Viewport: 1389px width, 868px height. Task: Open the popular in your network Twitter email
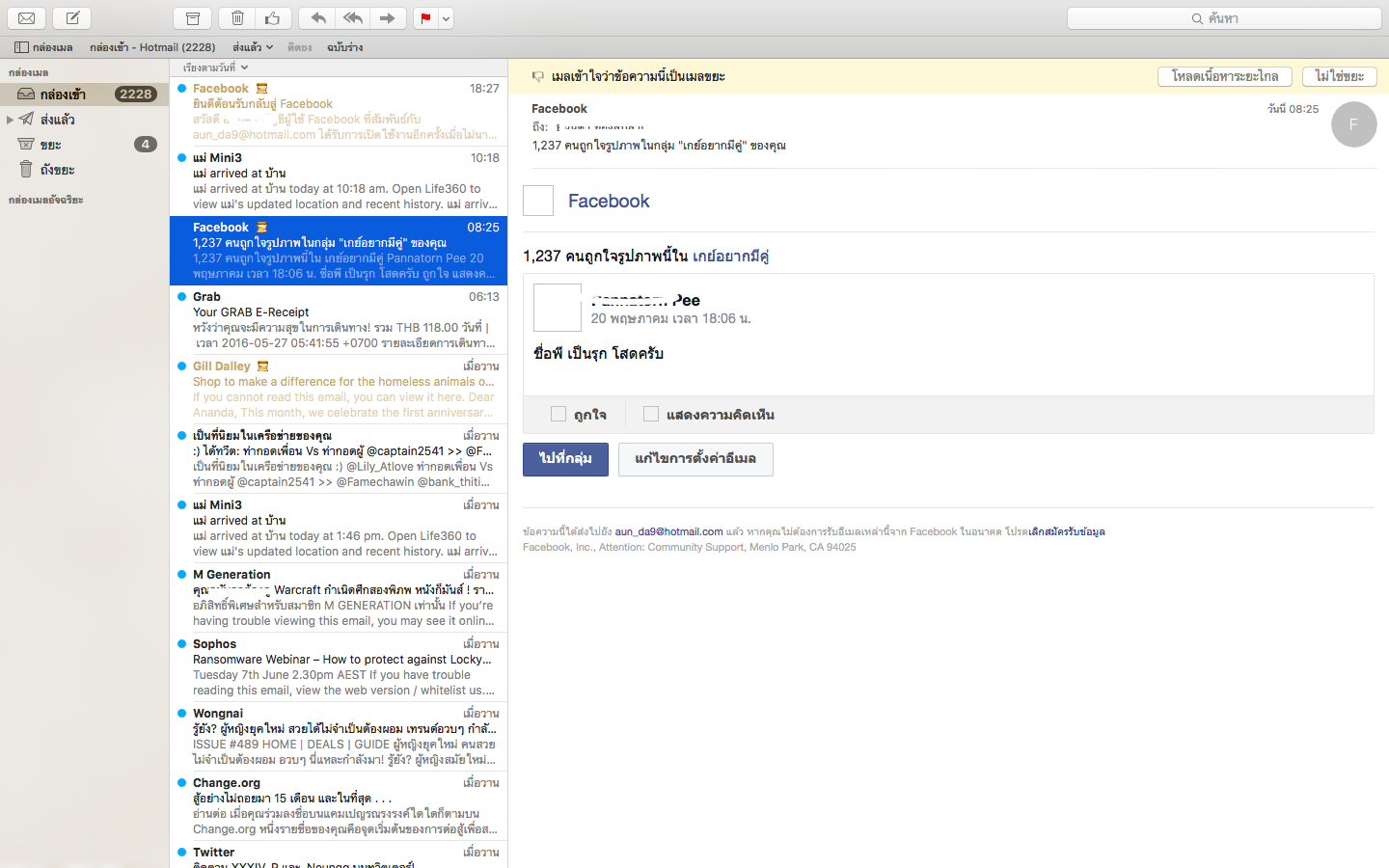pyautogui.click(x=339, y=458)
